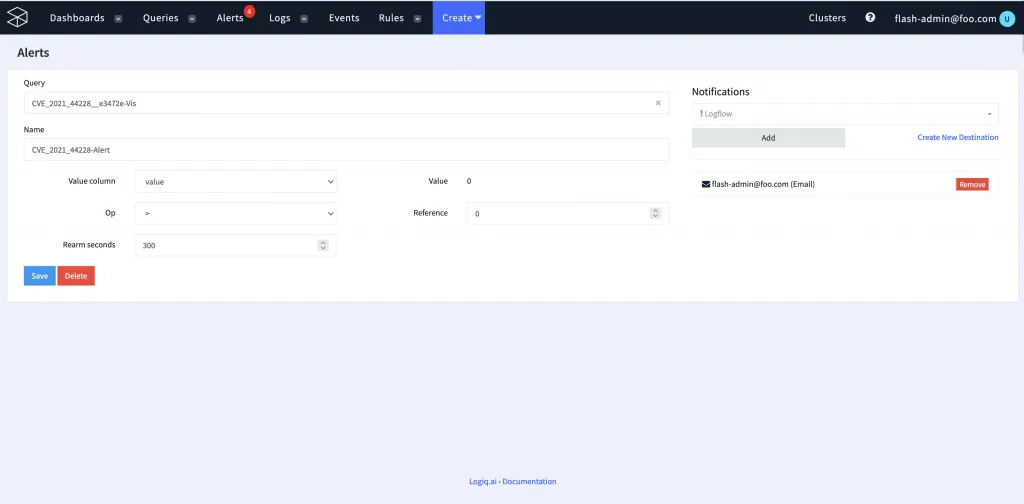
Task: Open the Value column dropdown
Action: [x=235, y=182]
